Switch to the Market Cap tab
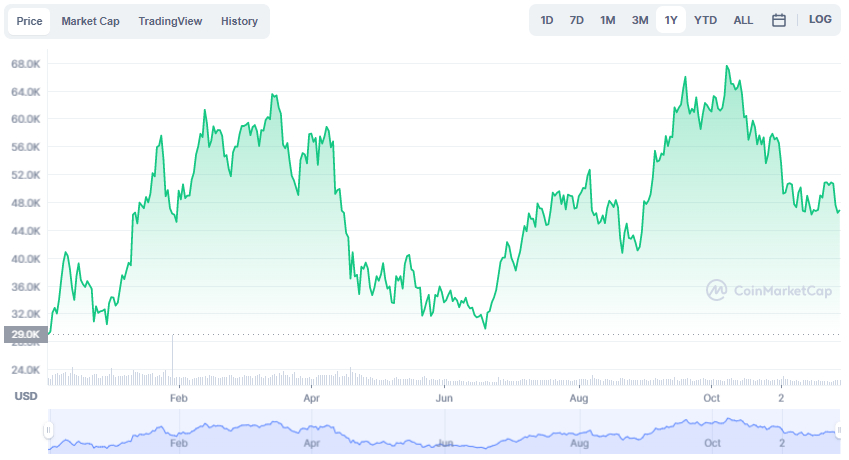Viewport: 849px width, 460px height. pos(90,21)
